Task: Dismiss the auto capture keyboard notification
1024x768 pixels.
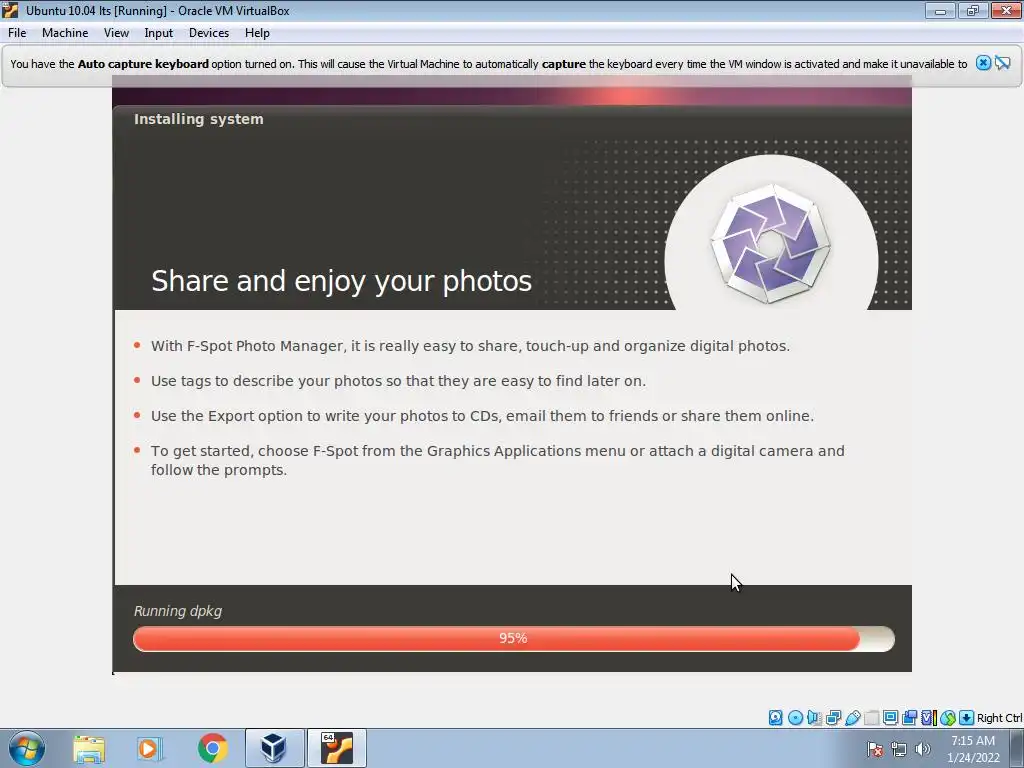Action: 983,63
